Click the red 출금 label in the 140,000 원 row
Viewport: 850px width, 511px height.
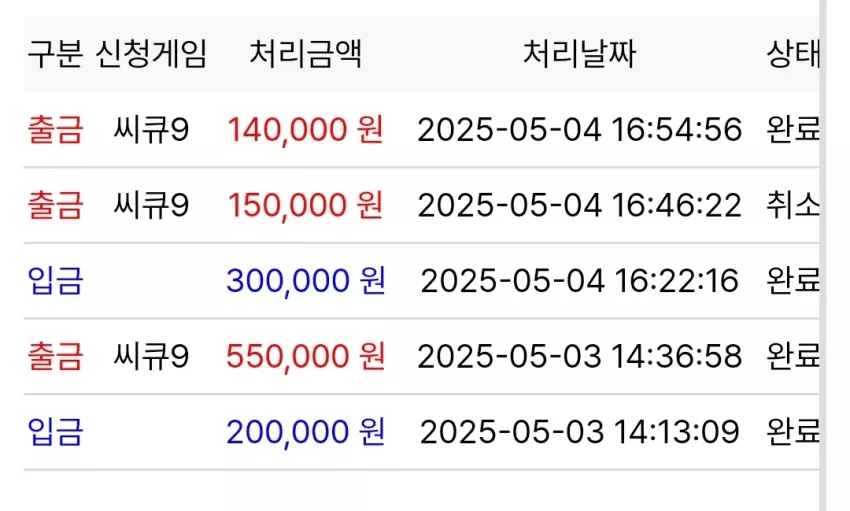(55, 130)
